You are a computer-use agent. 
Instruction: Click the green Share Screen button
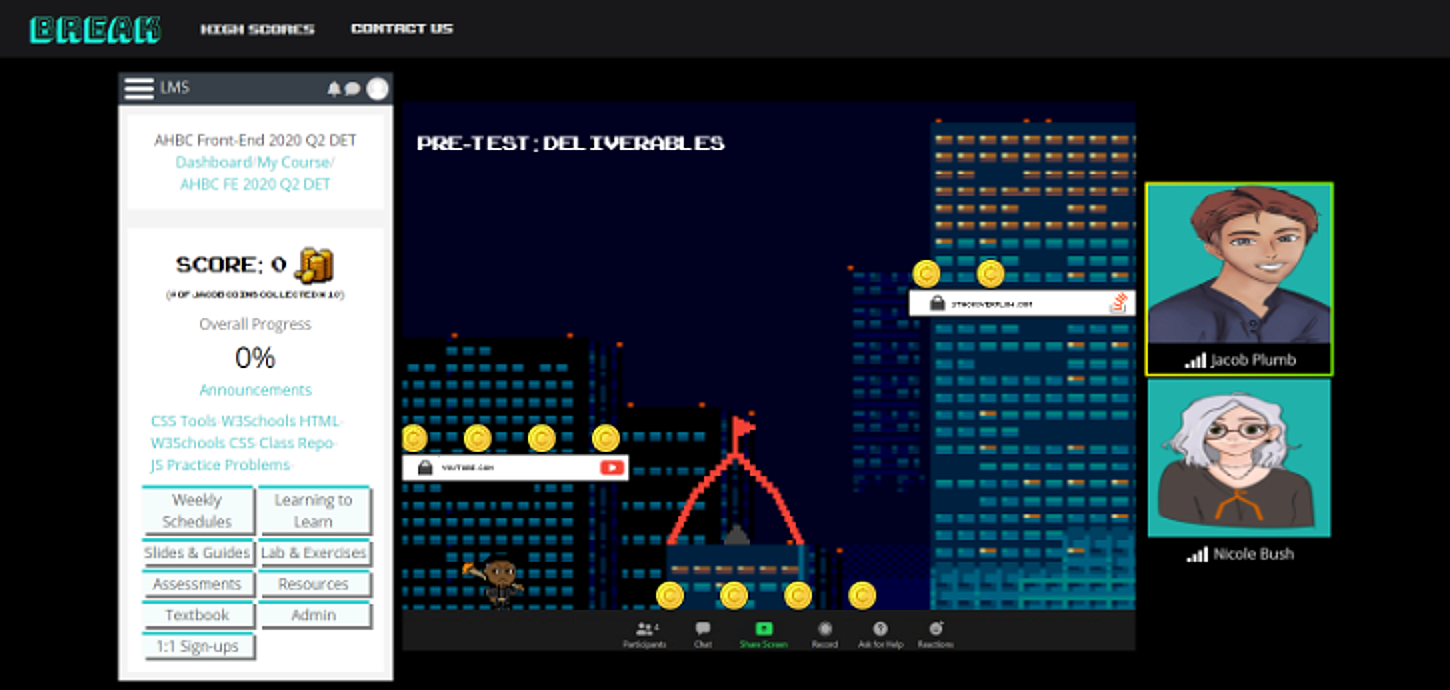[763, 635]
